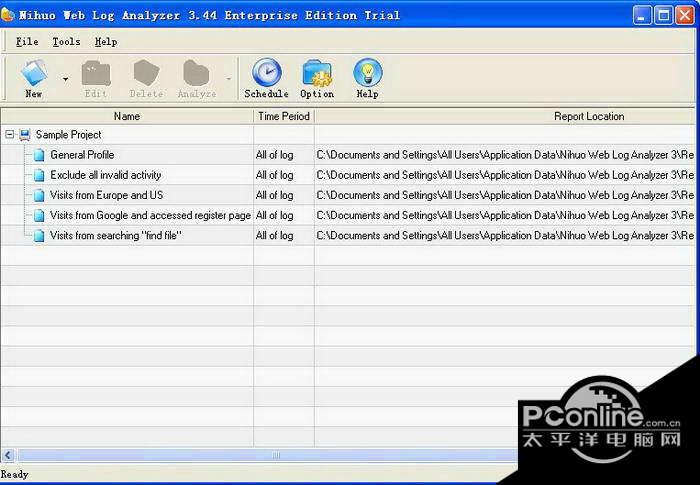Click icon beside Visits from Google profile
The height and width of the screenshot is (485, 700).
pyautogui.click(x=39, y=215)
